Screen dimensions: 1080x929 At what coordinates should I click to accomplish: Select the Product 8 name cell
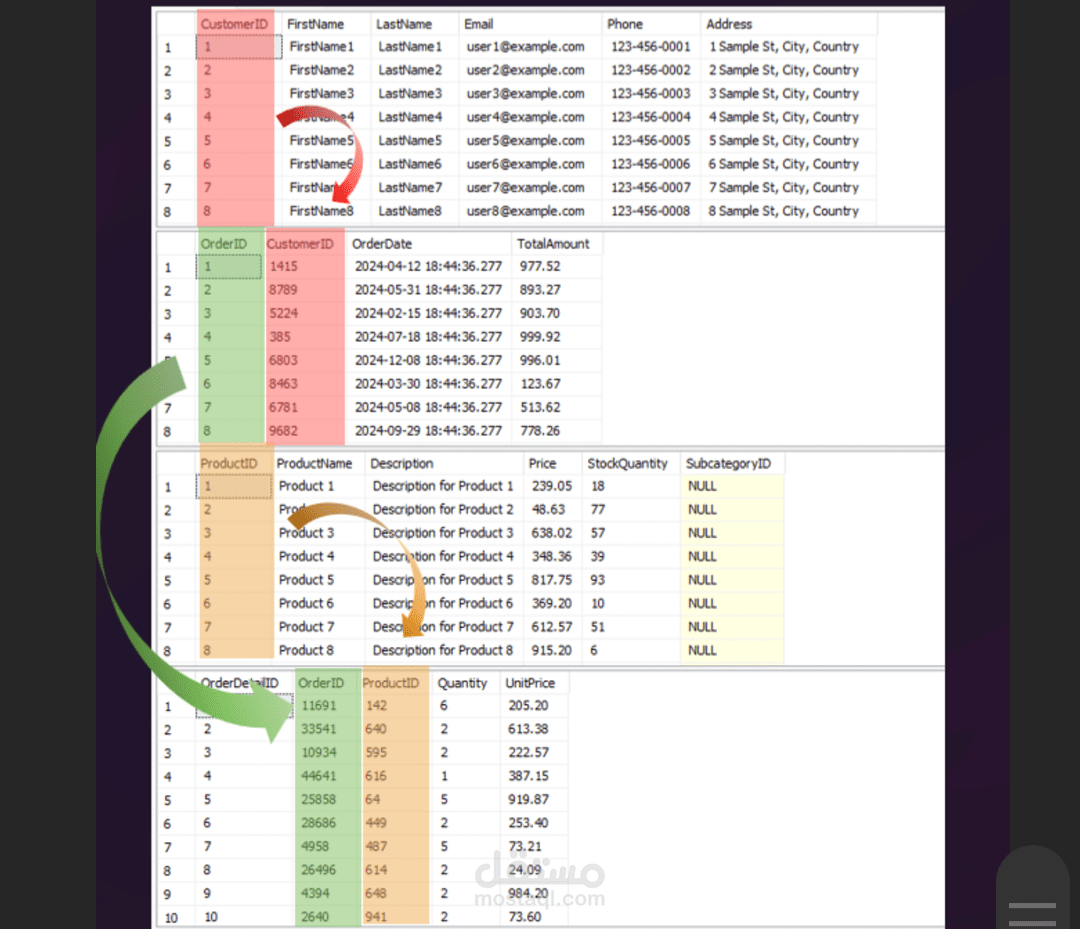point(307,650)
